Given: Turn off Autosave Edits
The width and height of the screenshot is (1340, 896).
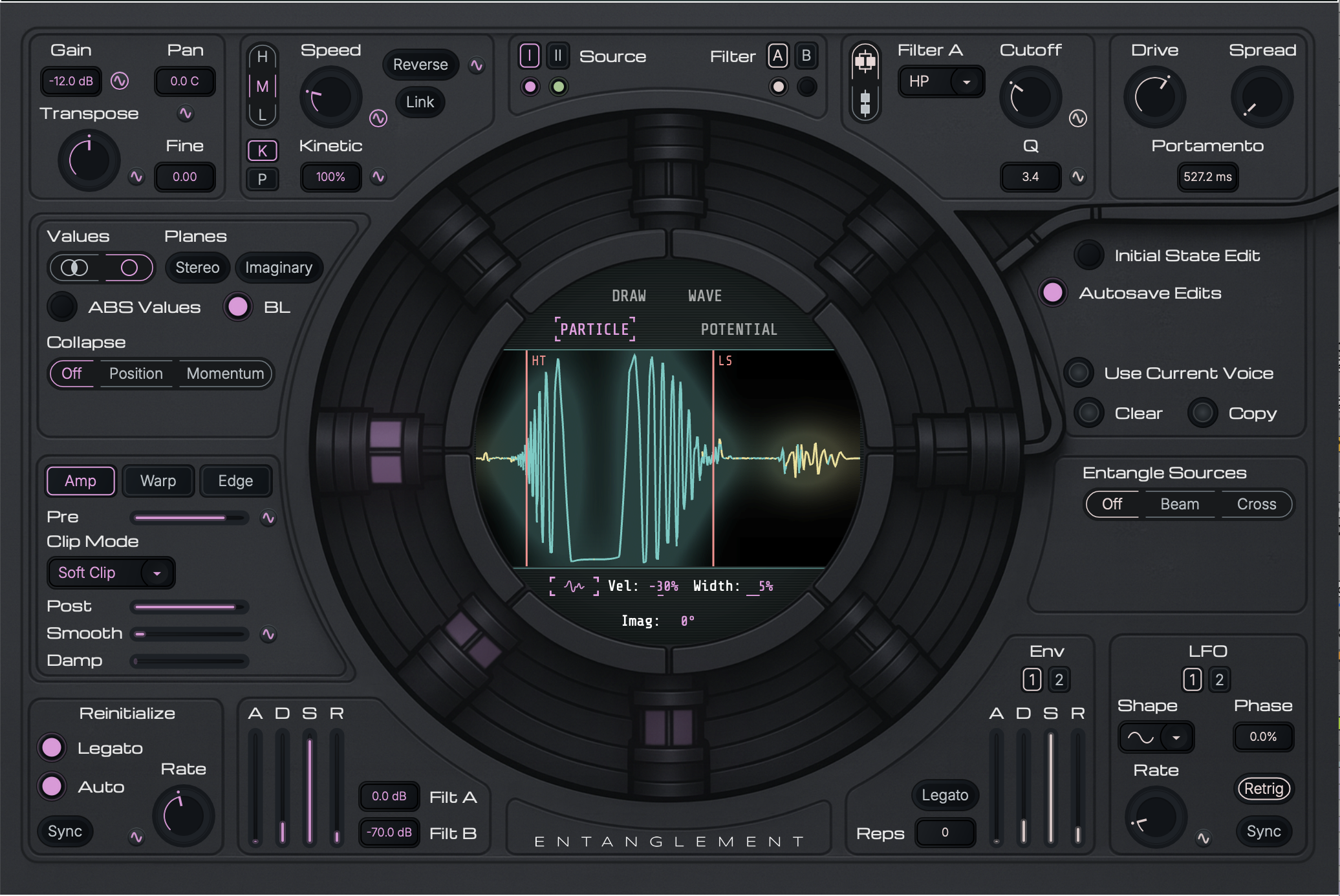Looking at the screenshot, I should [1052, 293].
